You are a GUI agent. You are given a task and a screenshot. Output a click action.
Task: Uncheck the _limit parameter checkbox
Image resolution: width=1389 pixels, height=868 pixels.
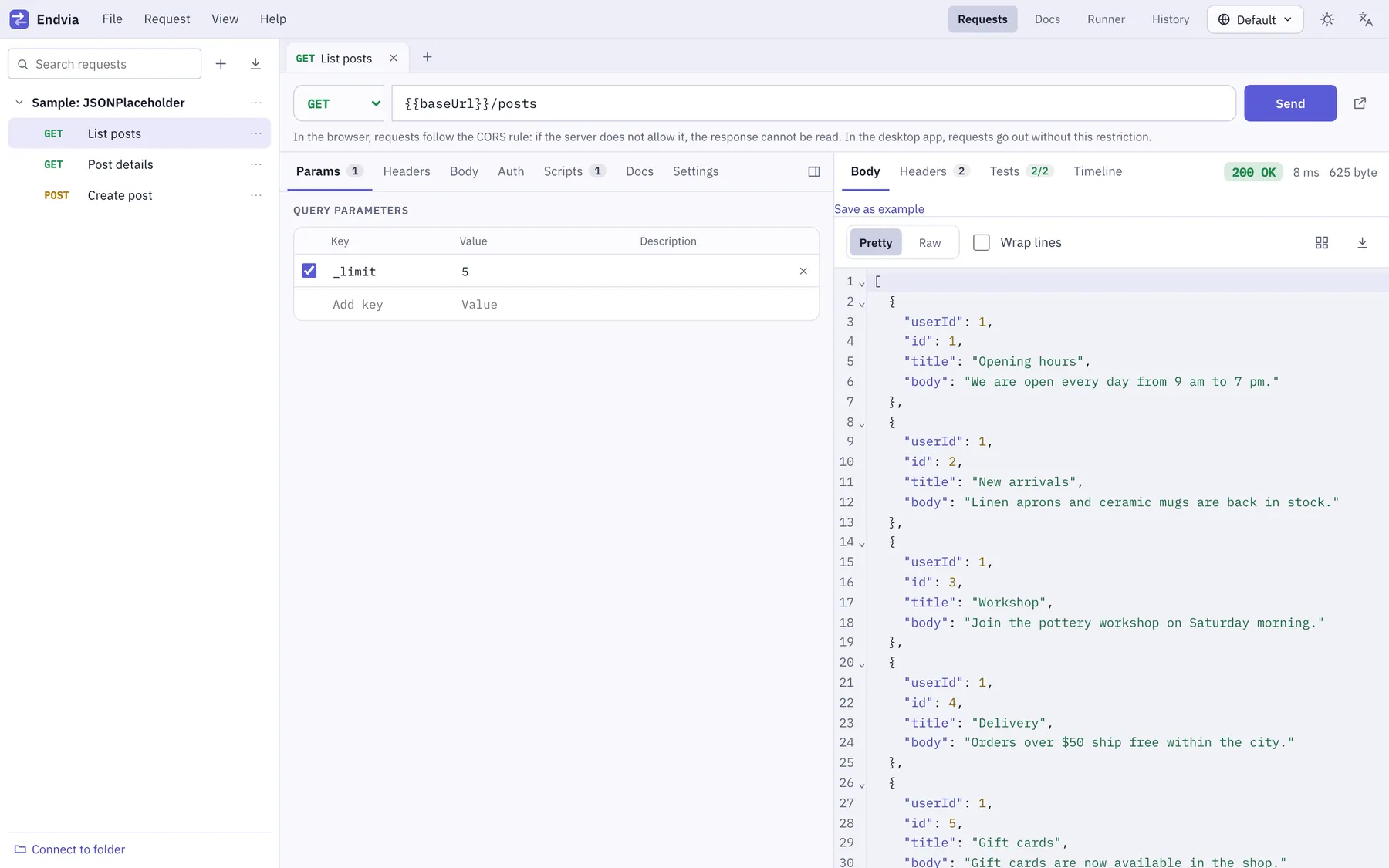[309, 271]
